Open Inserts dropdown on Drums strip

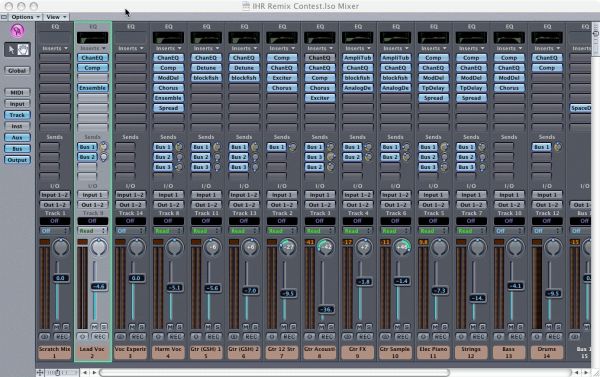[x=547, y=48]
